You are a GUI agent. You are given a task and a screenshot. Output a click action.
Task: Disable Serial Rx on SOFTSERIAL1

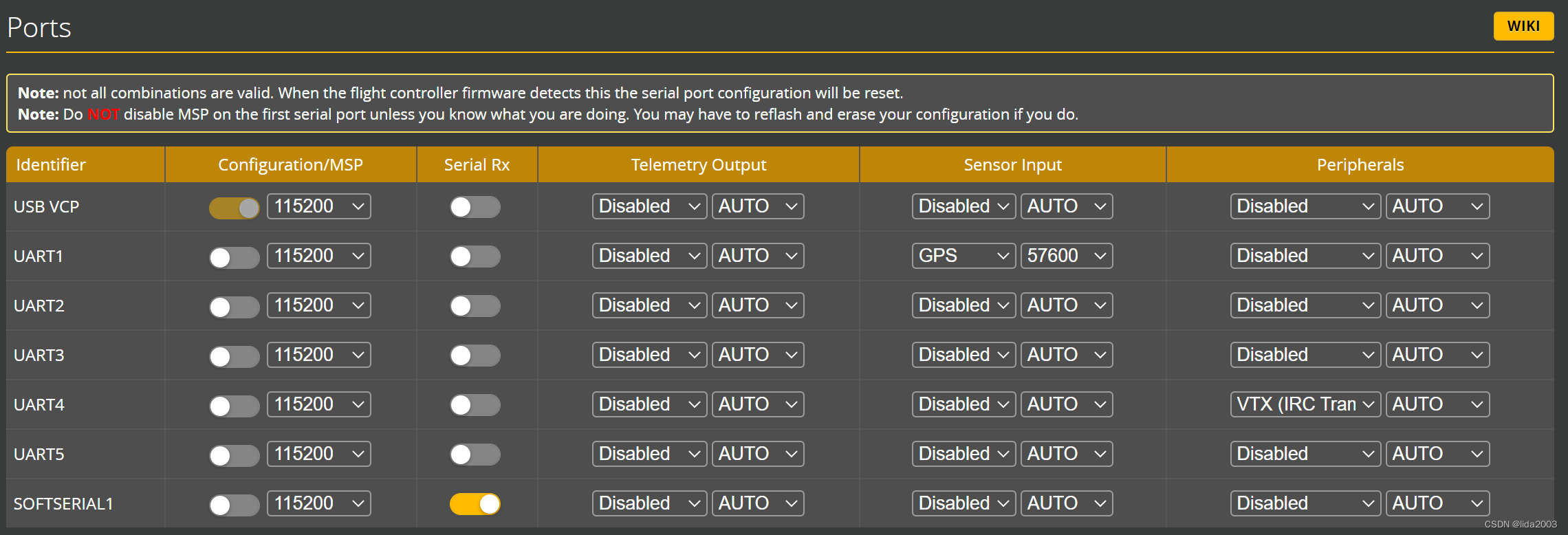point(475,504)
